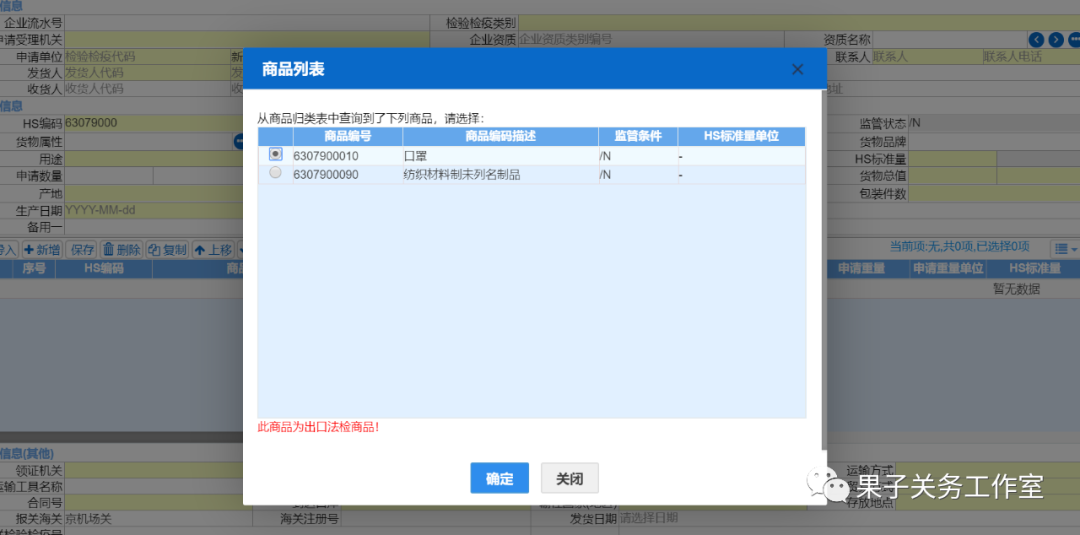This screenshot has height=535, width=1080.
Task: Select radio button for 6307900090 row
Action: coord(276,174)
